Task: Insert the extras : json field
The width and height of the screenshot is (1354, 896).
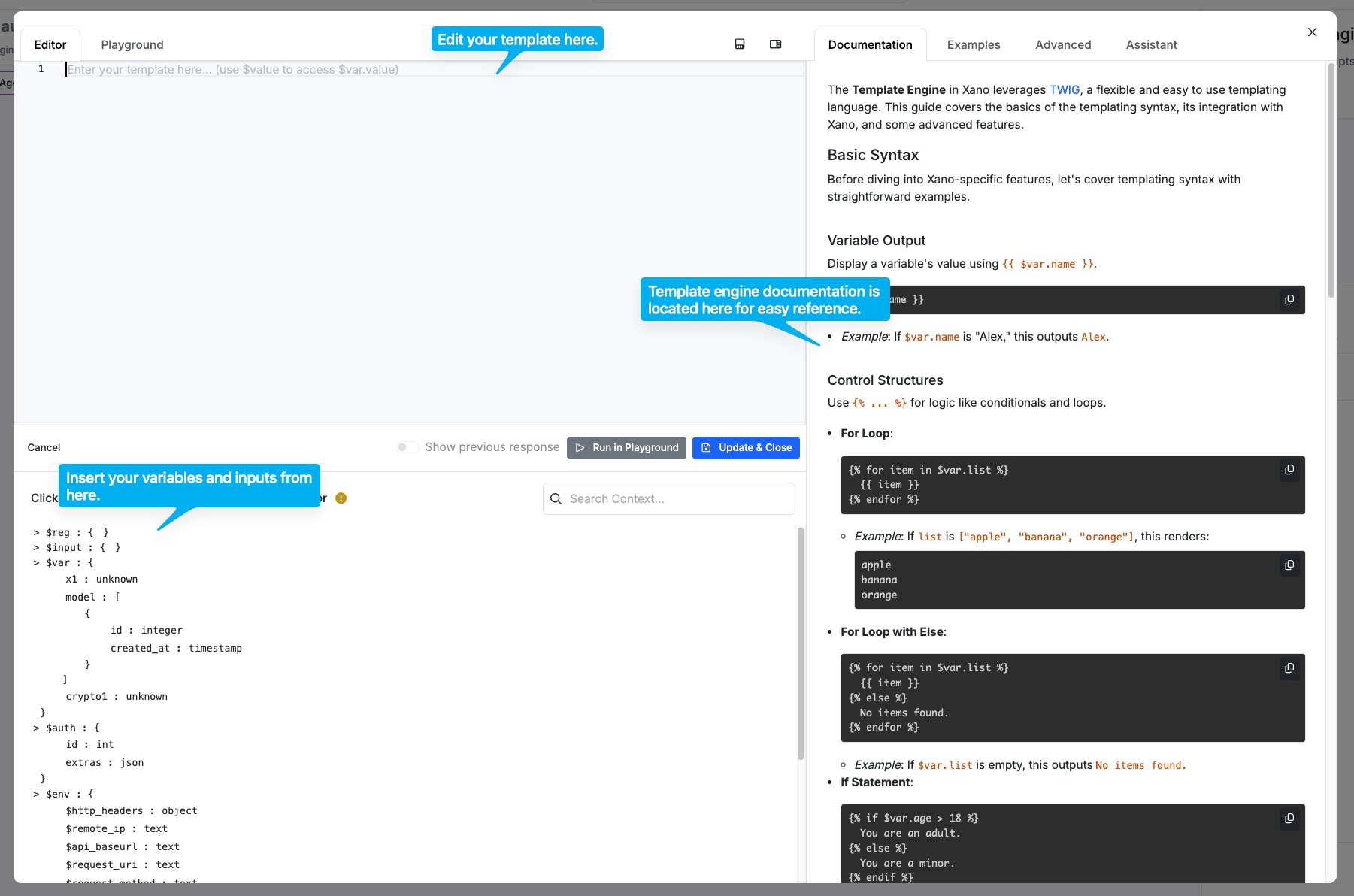Action: pos(105,762)
